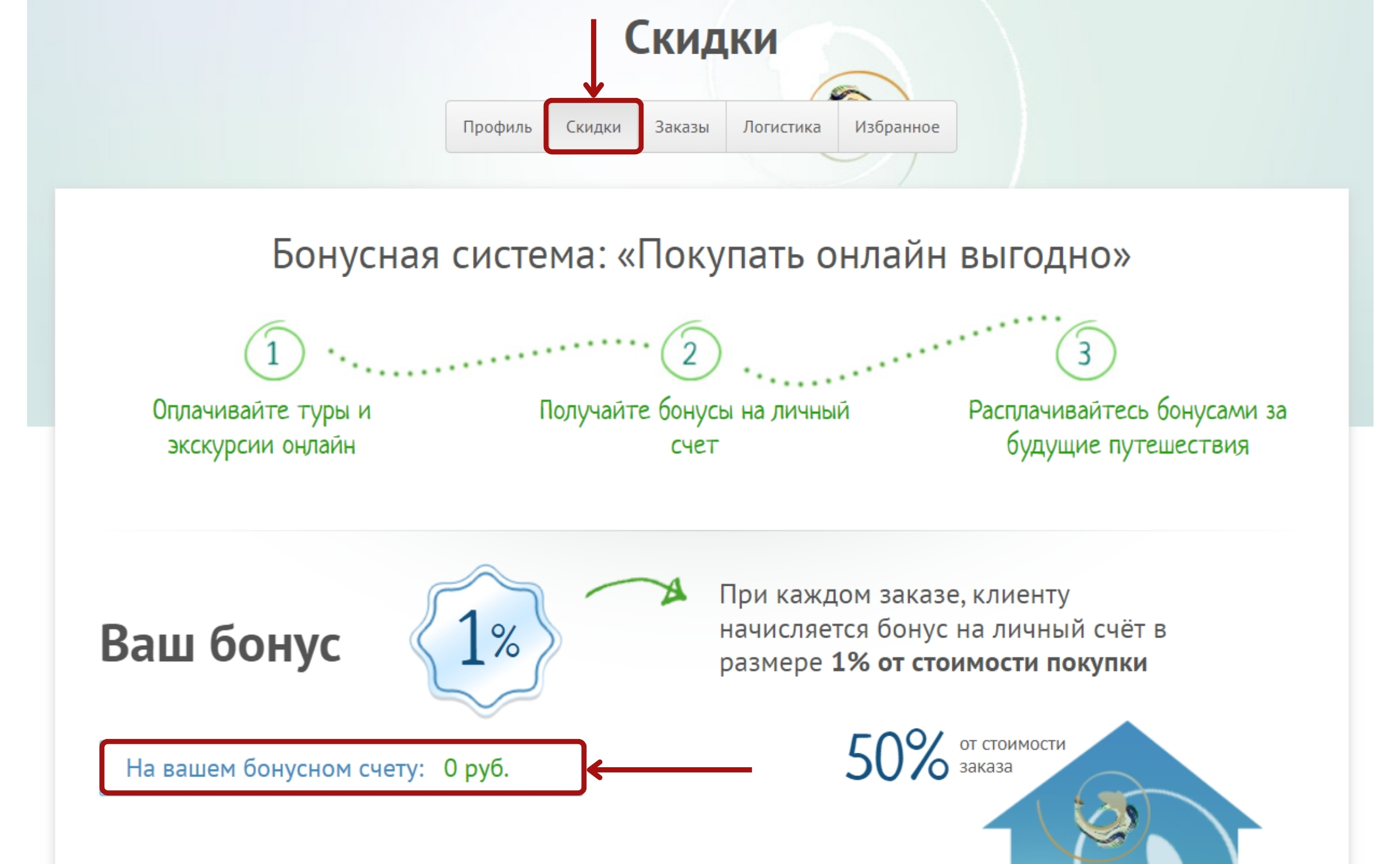Click "Получайте бонусы на личный счет" text

694,427
